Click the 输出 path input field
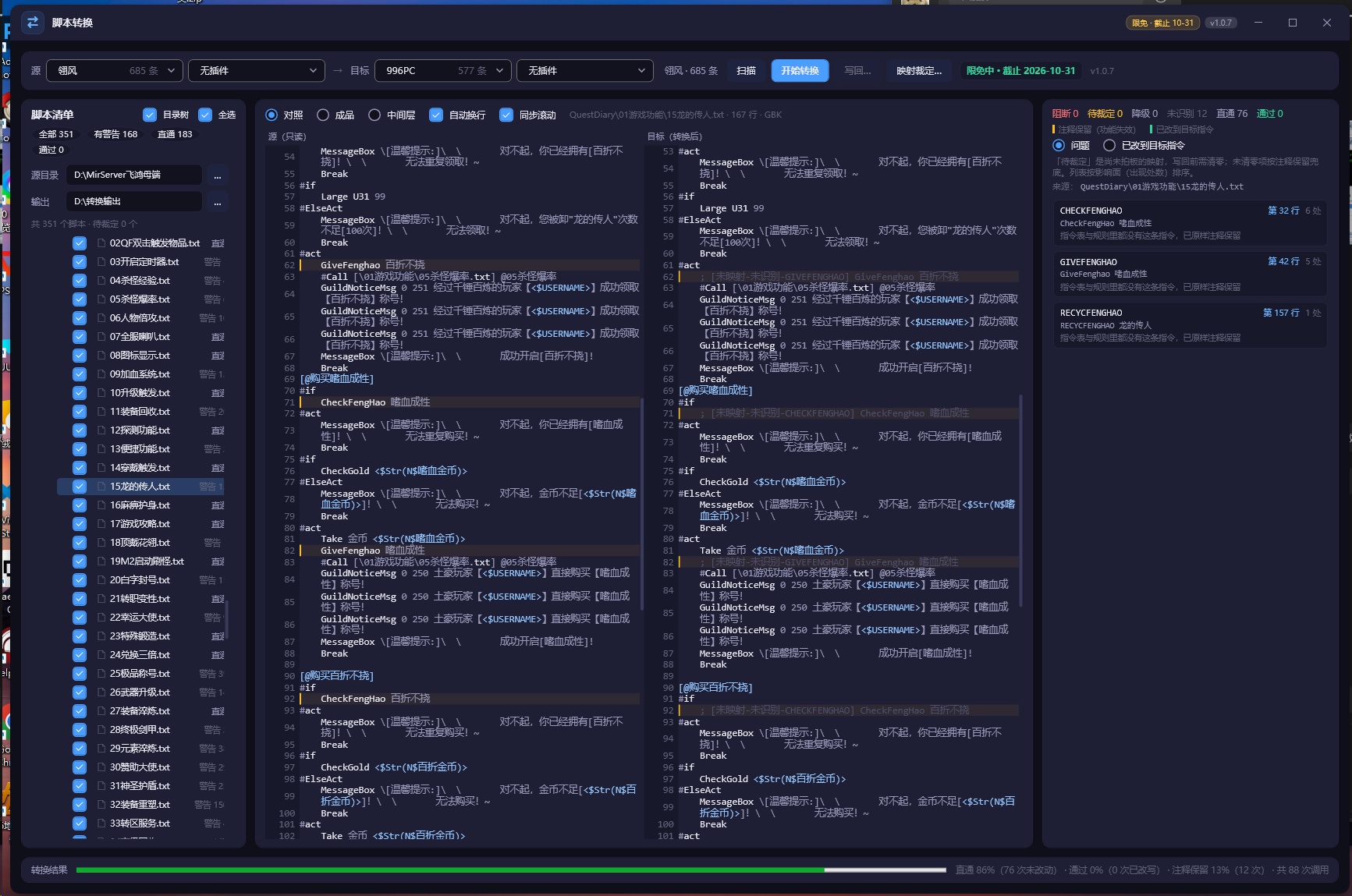The width and height of the screenshot is (1352, 896). click(134, 202)
